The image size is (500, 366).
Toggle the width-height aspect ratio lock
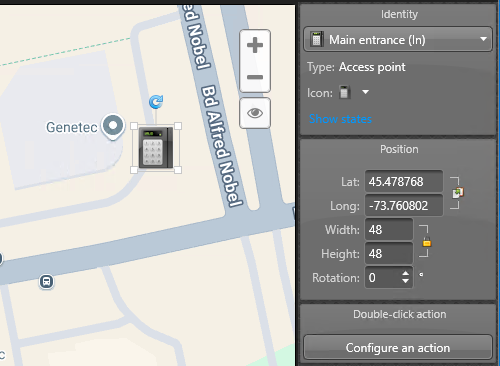click(427, 241)
